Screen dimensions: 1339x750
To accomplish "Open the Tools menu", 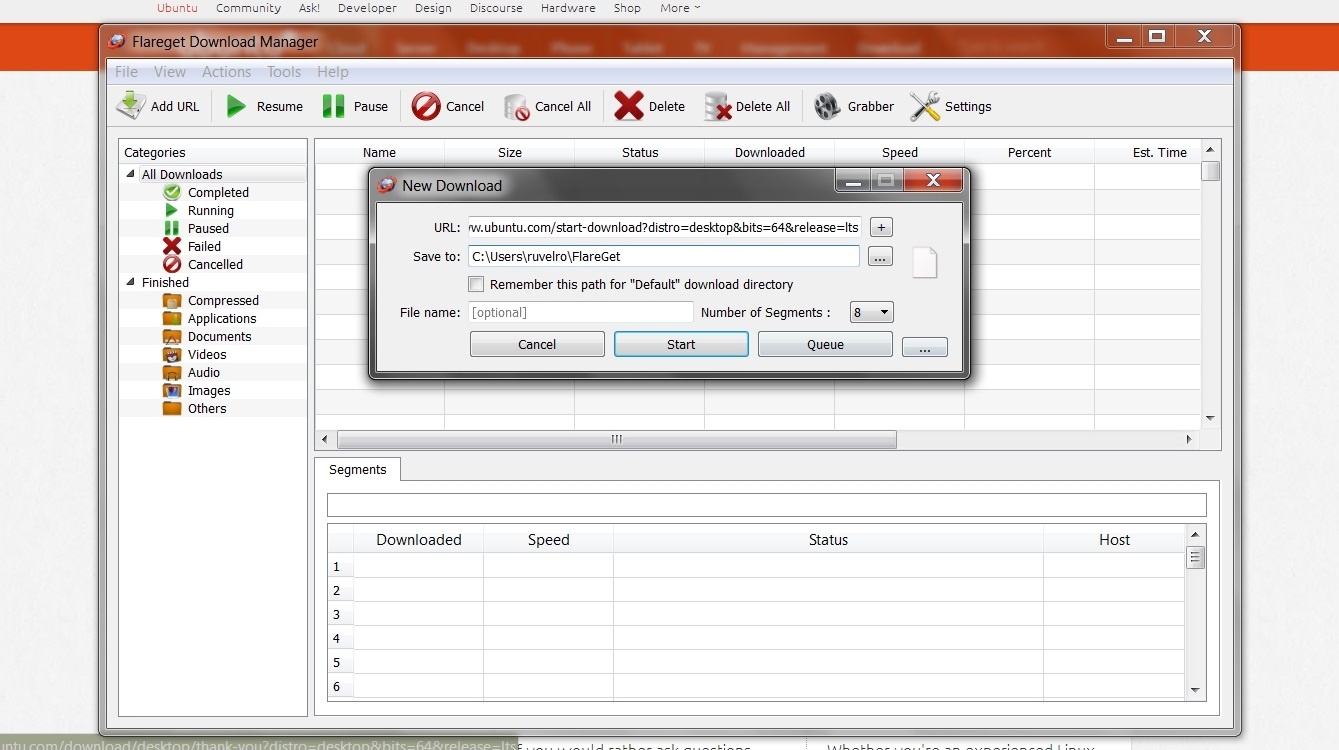I will point(284,72).
